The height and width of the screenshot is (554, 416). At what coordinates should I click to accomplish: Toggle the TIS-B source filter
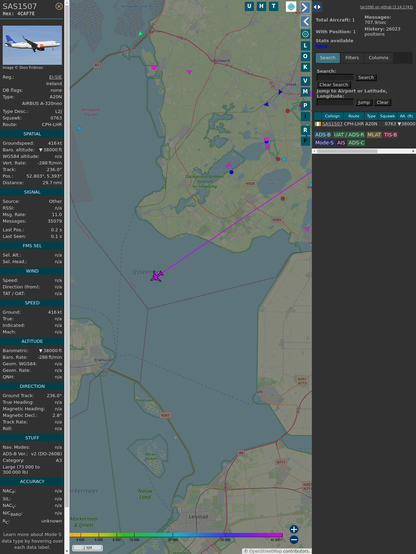(x=390, y=135)
